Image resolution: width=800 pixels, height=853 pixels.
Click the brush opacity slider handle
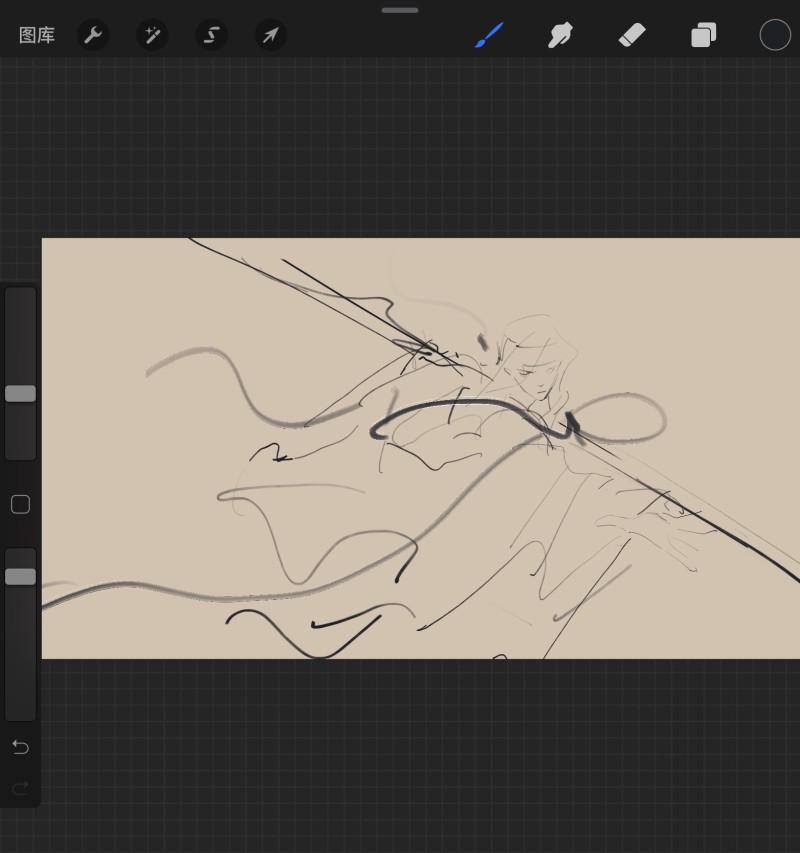click(21, 577)
